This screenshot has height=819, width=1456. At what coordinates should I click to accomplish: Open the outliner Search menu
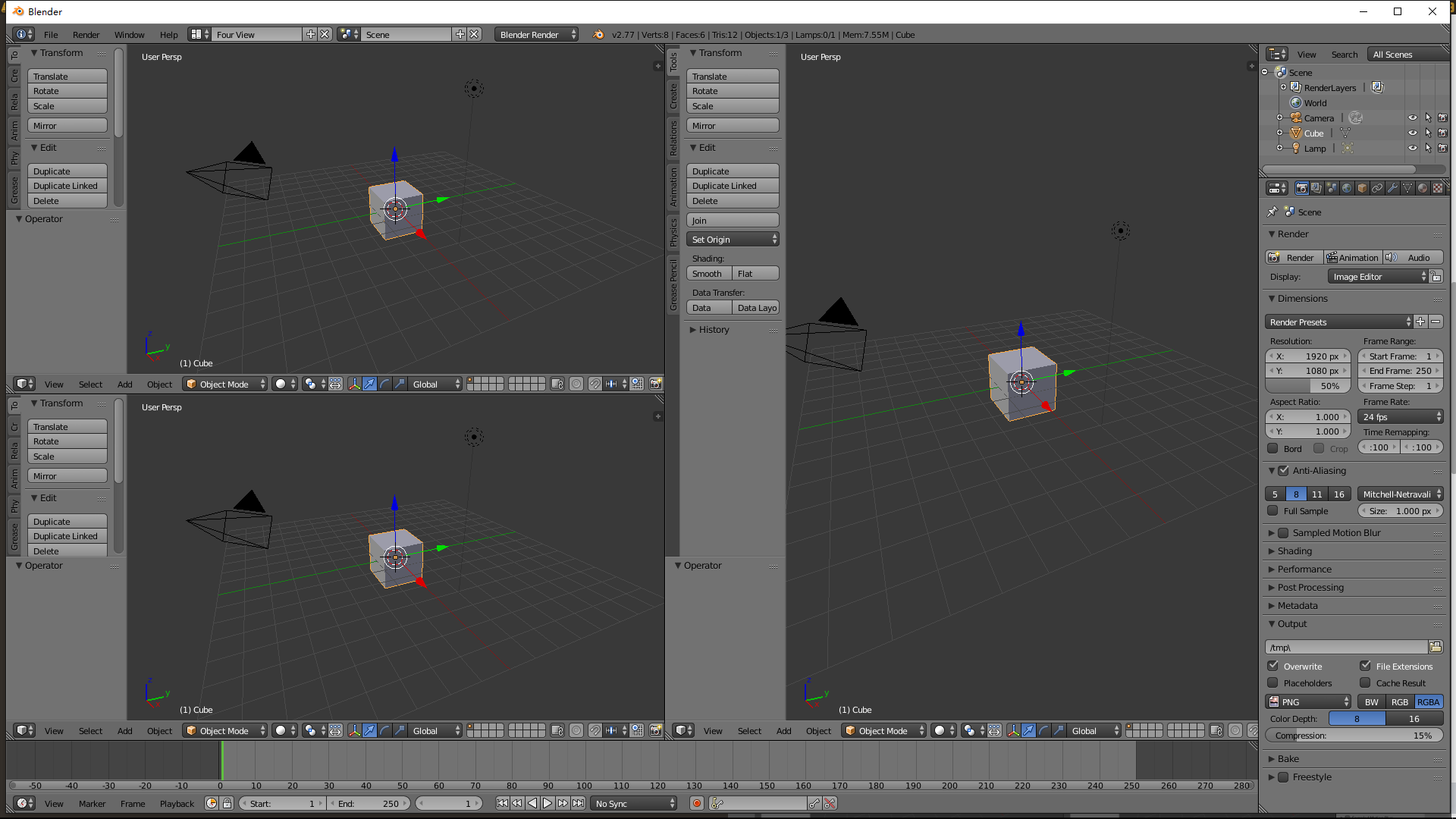click(x=1345, y=54)
